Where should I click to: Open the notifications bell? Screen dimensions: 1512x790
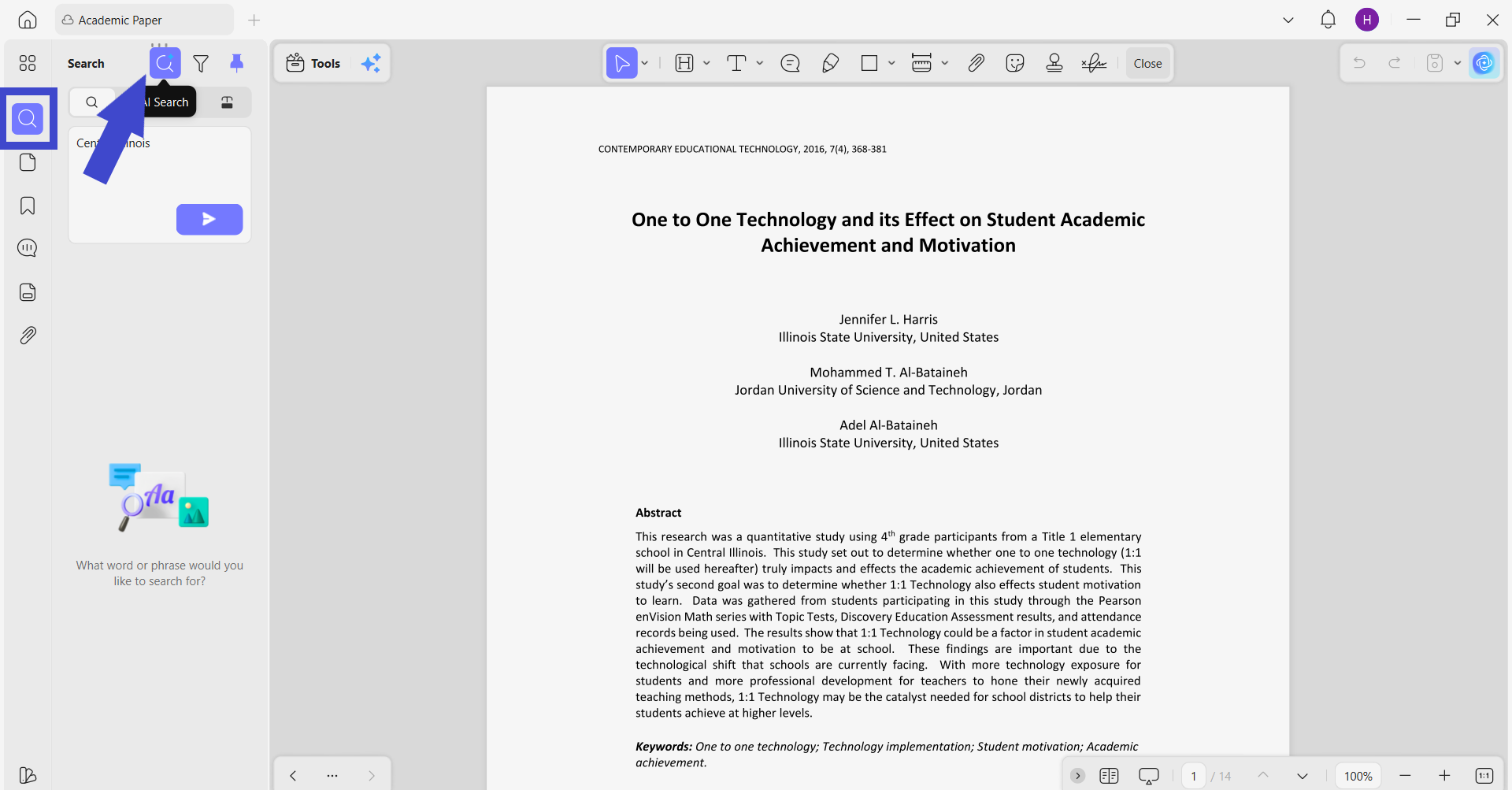(x=1328, y=20)
